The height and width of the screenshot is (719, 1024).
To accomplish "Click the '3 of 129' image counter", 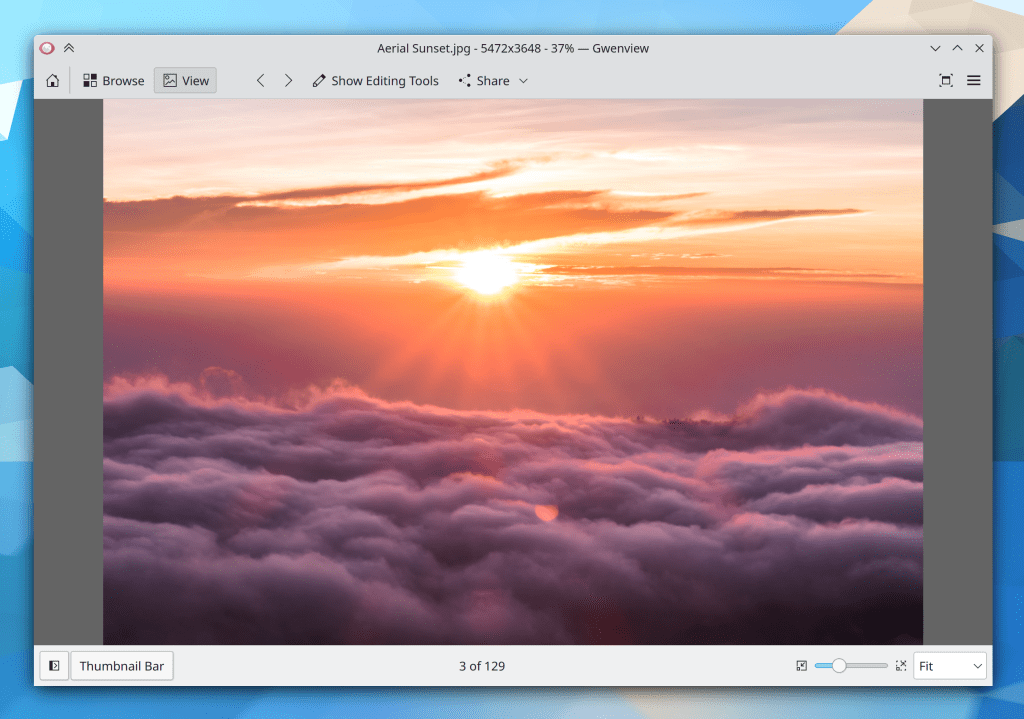I will pyautogui.click(x=481, y=666).
